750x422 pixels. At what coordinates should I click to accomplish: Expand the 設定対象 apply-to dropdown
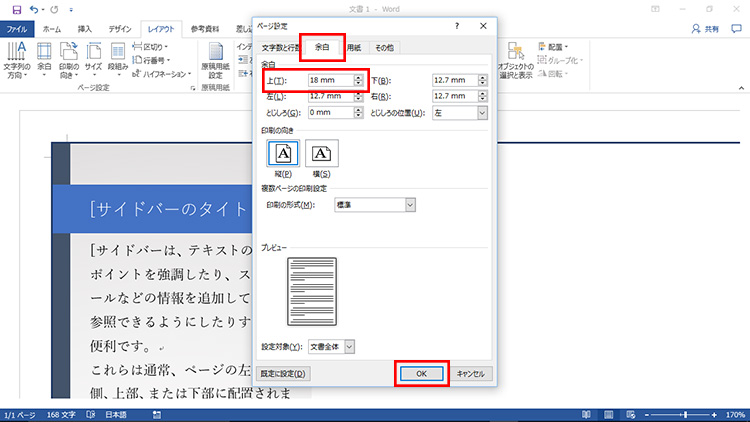(349, 346)
